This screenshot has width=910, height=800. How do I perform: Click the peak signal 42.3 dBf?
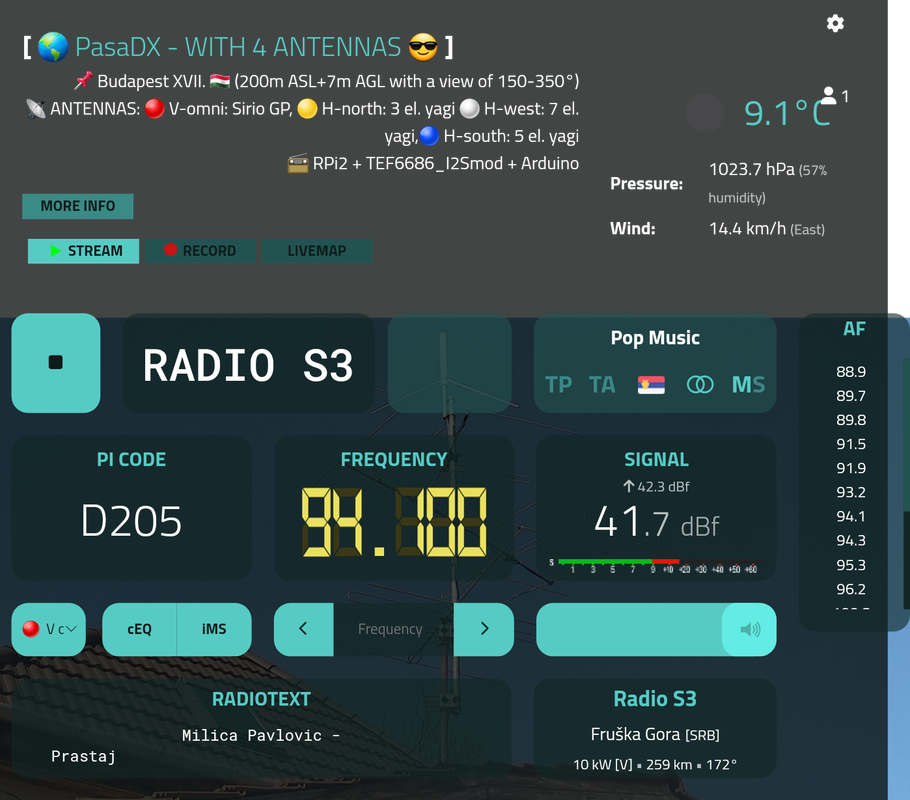click(x=656, y=487)
